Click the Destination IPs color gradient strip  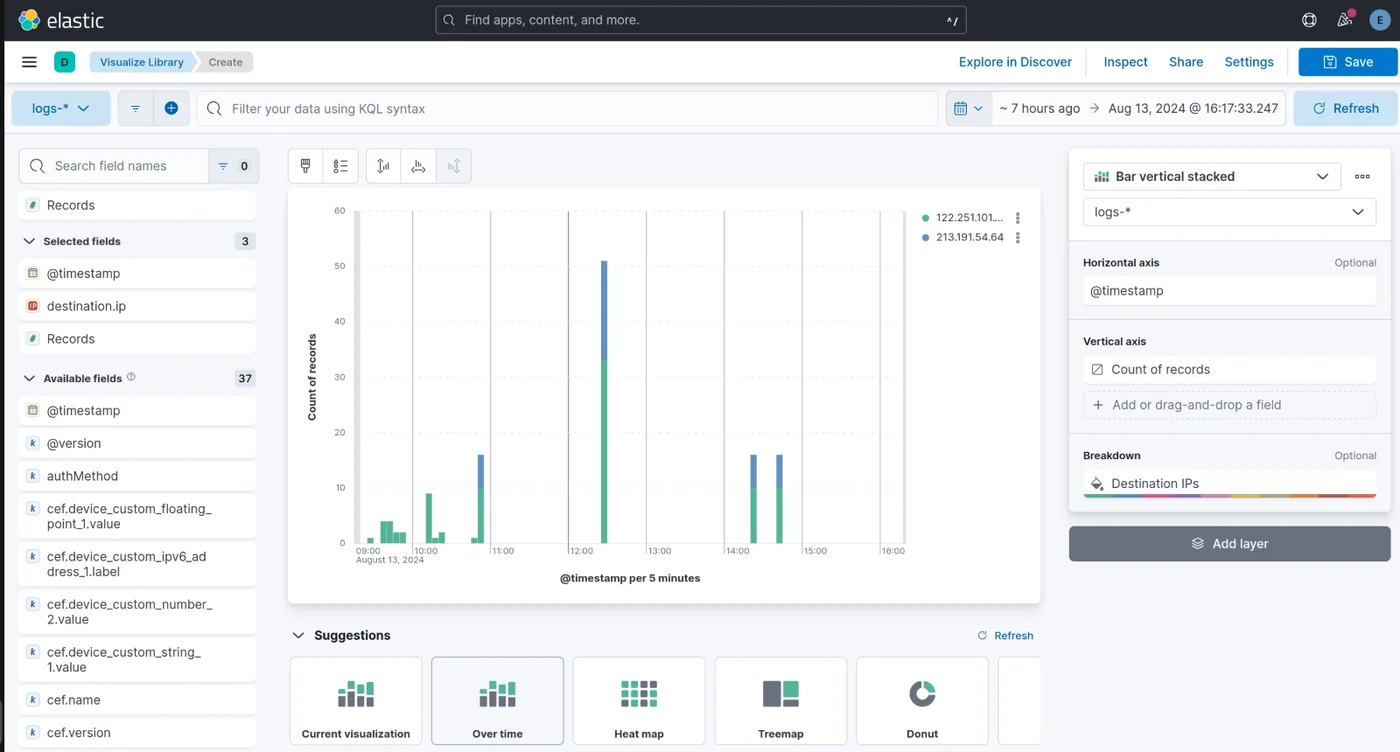pos(1228,494)
